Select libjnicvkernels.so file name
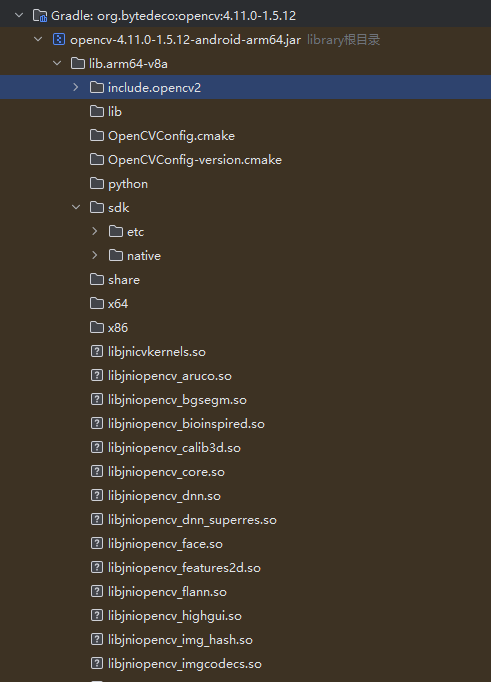This screenshot has height=682, width=491. [157, 351]
